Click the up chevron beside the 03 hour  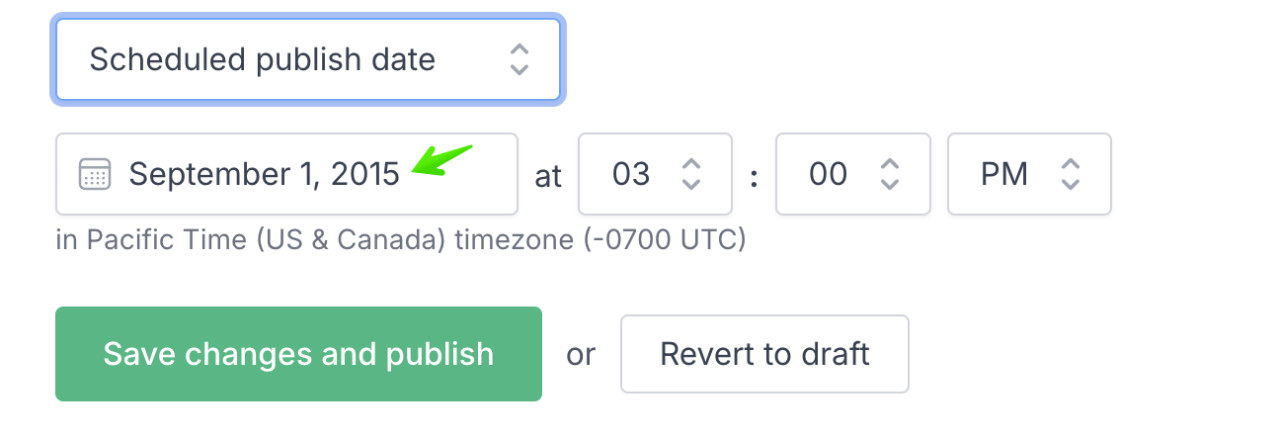coord(691,164)
